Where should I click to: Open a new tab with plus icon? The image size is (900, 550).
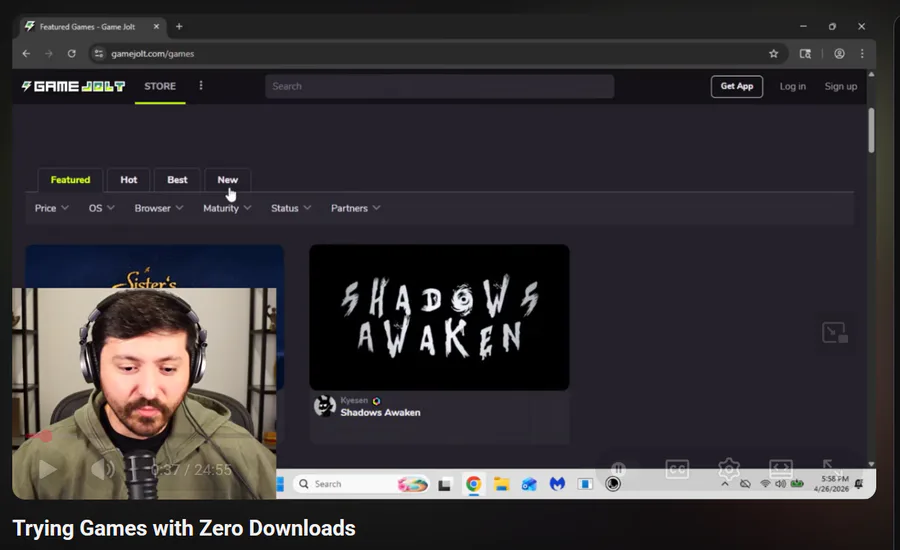pos(179,26)
